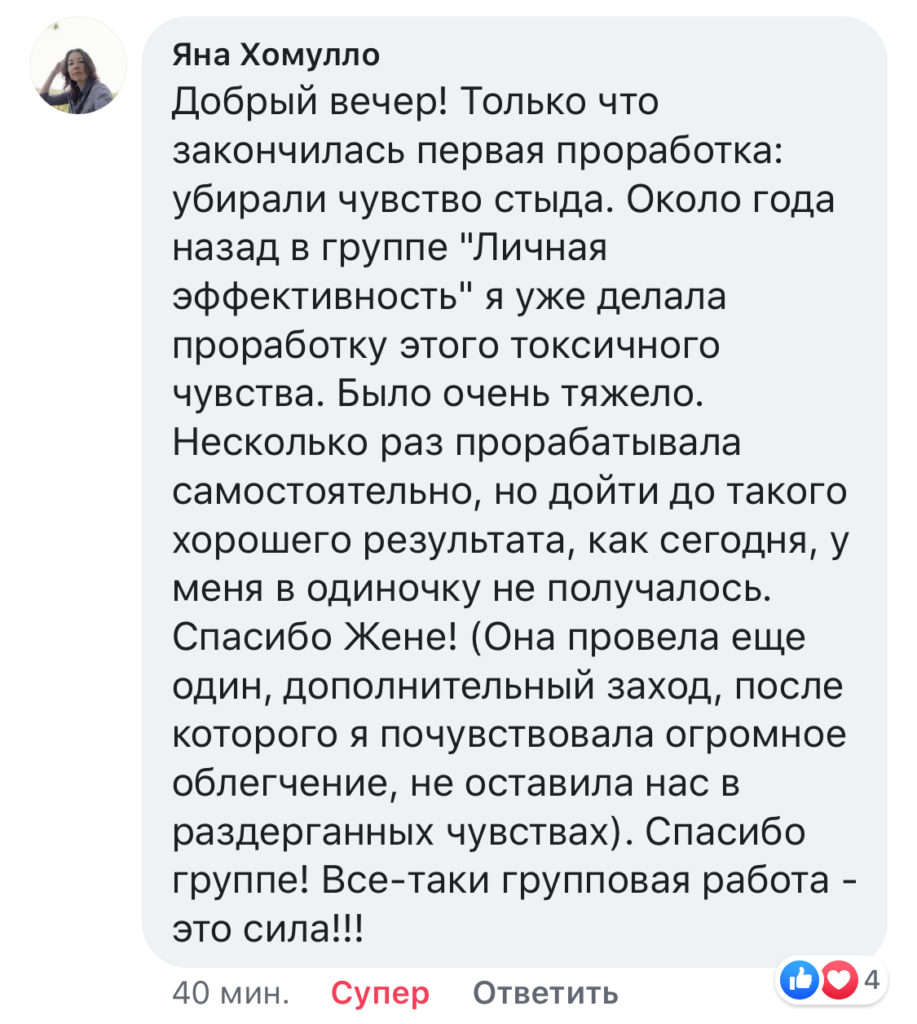Click the phrase "раздерганных чувствах"

pos(390,830)
